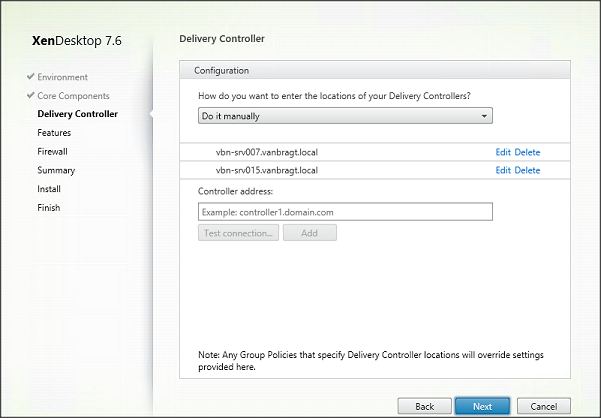The width and height of the screenshot is (601, 418).
Task: Select the Core Components step
Action: (x=73, y=96)
